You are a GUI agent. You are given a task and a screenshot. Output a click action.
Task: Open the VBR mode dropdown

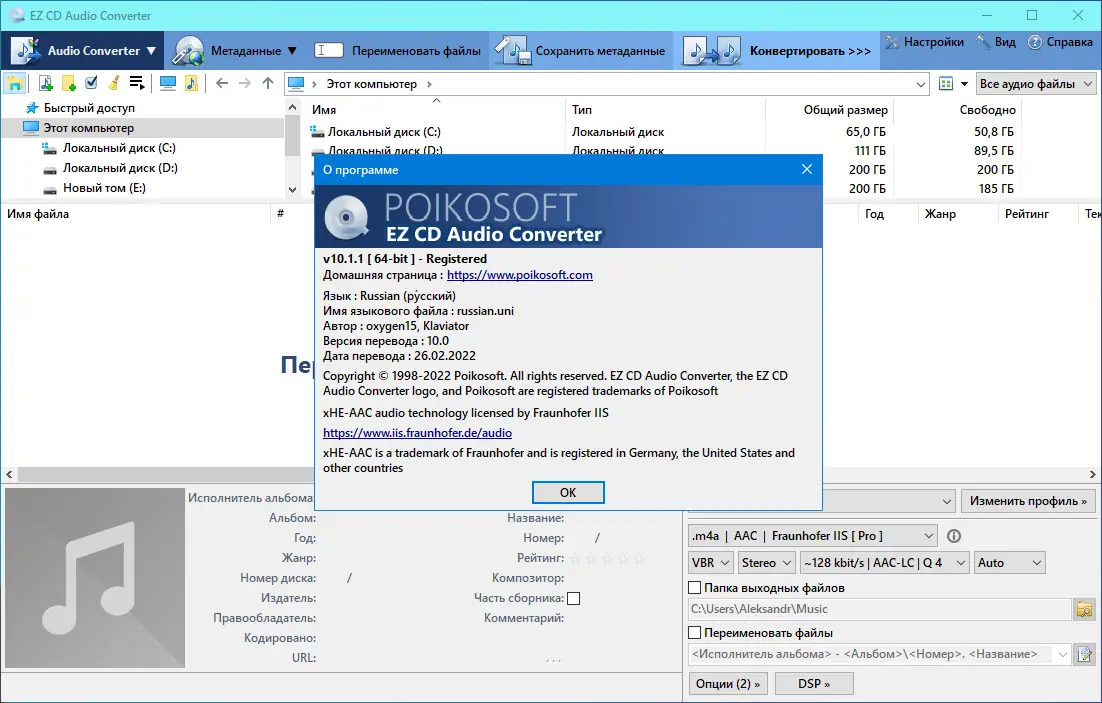(x=710, y=562)
